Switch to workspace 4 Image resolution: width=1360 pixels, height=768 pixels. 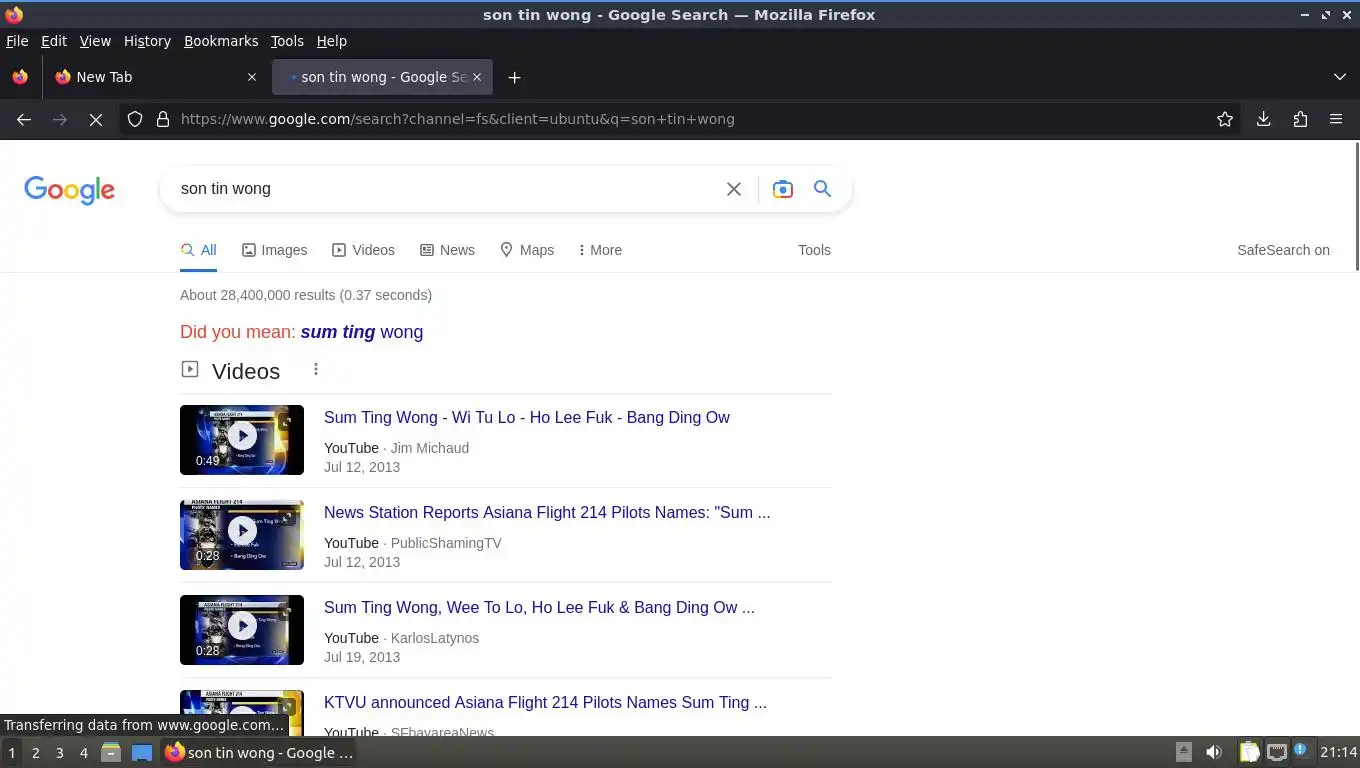click(83, 753)
